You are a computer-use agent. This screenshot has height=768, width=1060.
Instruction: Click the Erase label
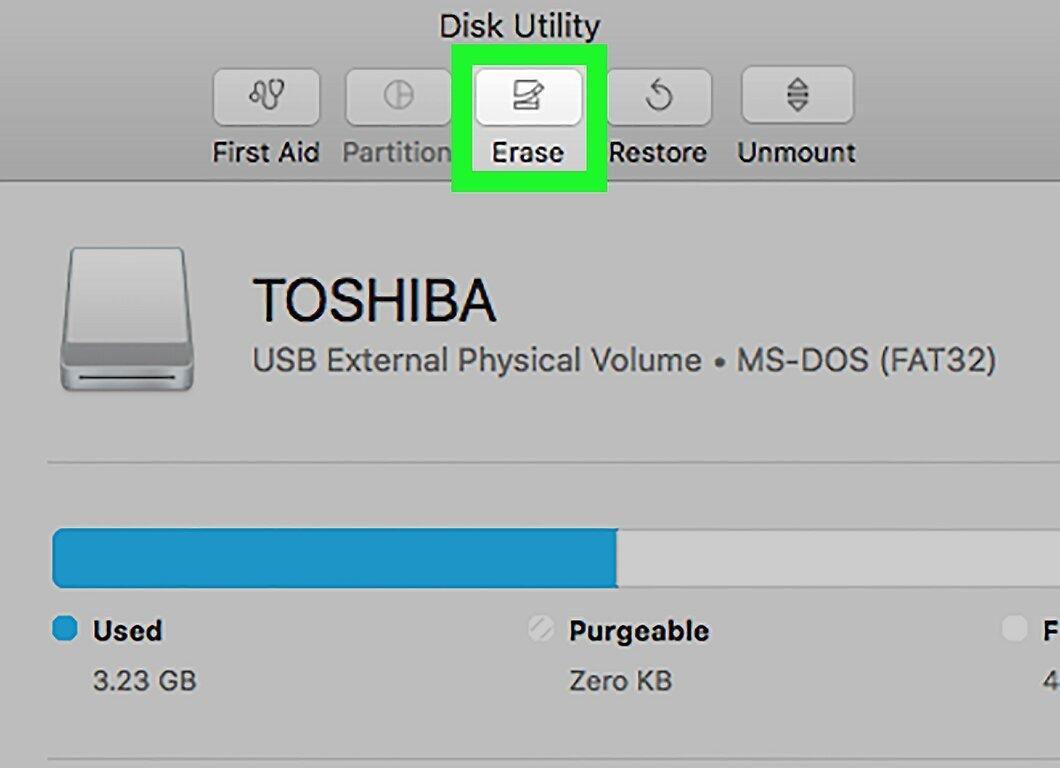(x=527, y=153)
